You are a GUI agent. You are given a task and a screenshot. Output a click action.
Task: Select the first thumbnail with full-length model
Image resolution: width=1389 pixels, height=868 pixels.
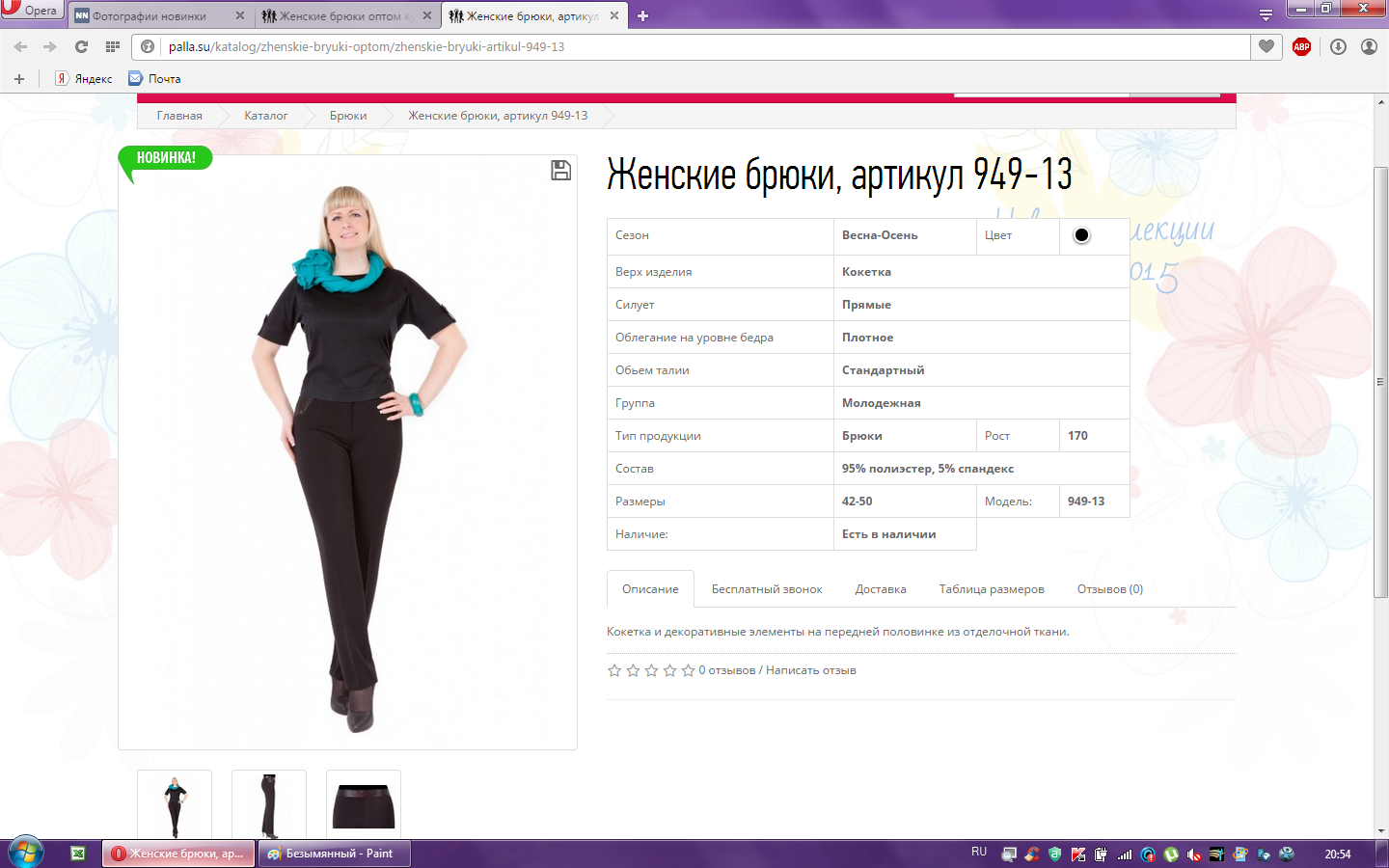[x=175, y=804]
